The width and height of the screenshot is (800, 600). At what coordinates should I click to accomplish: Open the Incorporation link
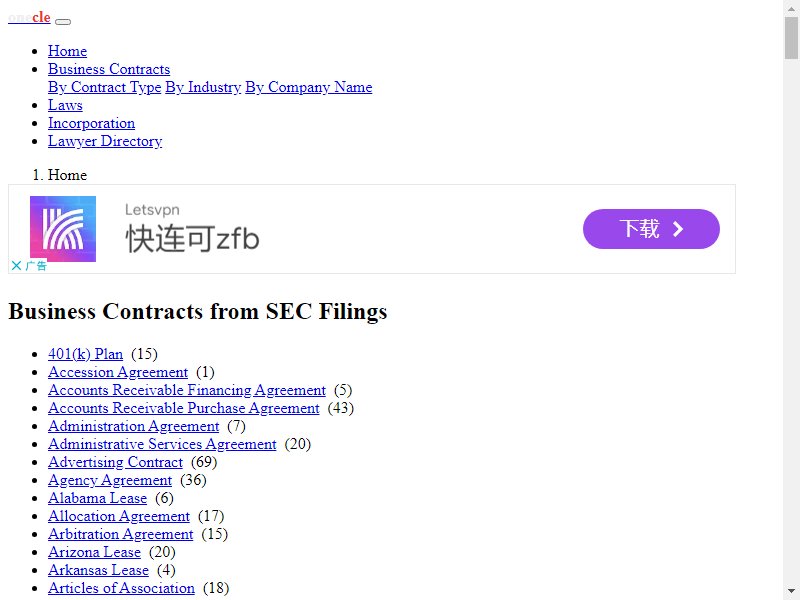(x=91, y=123)
